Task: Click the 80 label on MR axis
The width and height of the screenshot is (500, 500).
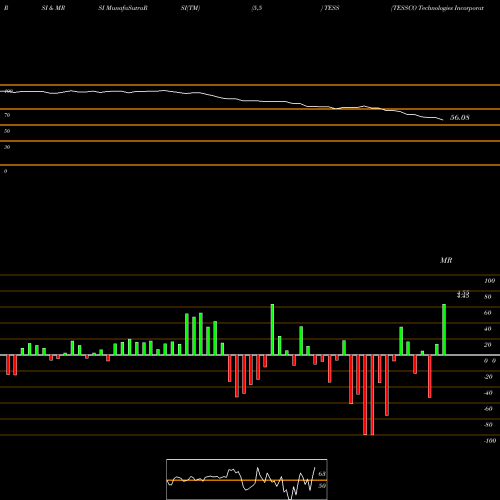Action: (x=488, y=297)
